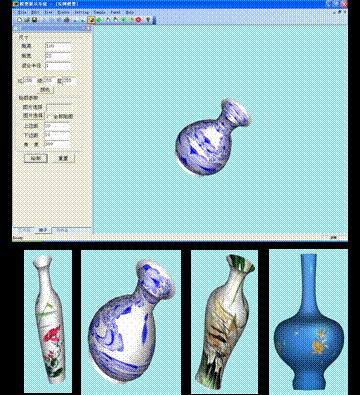Click the New document icon in toolbar

click(x=19, y=20)
